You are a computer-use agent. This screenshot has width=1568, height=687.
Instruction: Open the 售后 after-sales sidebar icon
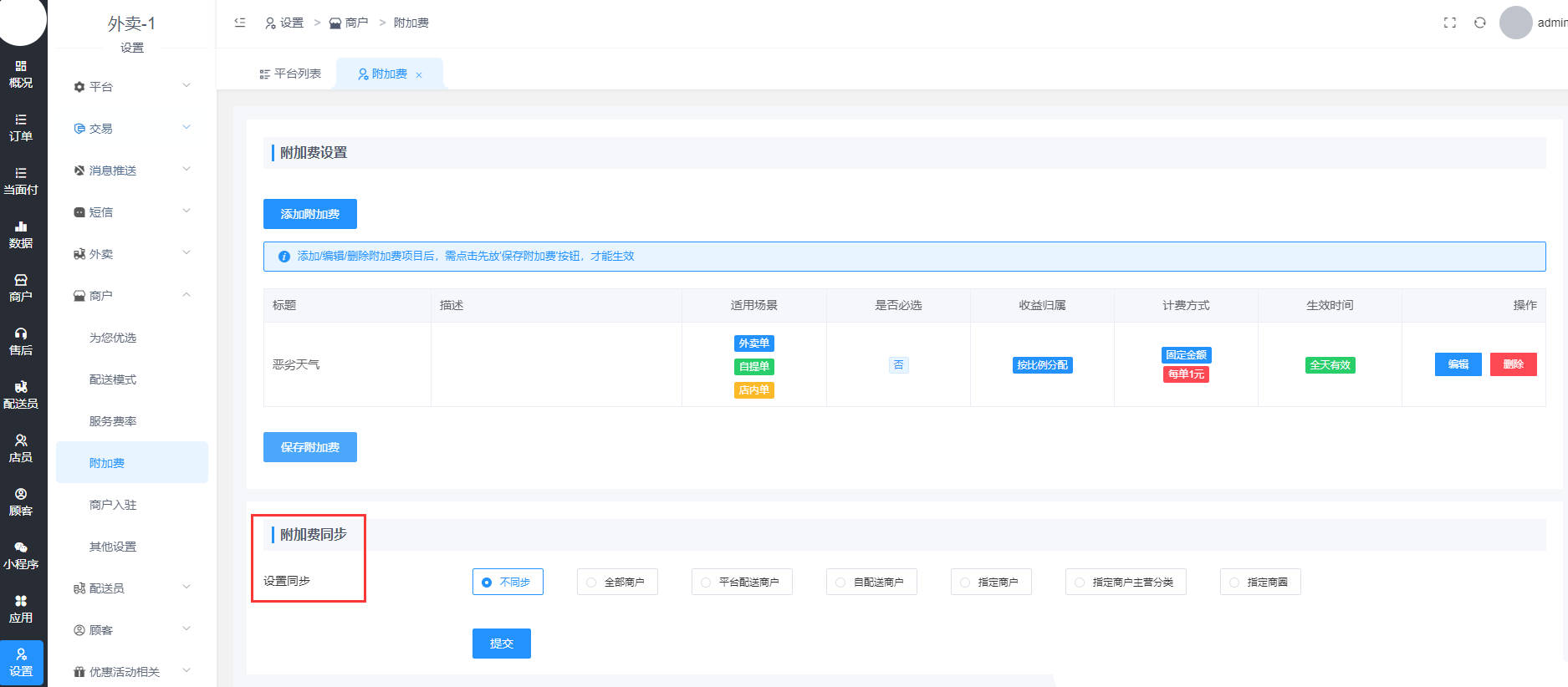point(21,342)
